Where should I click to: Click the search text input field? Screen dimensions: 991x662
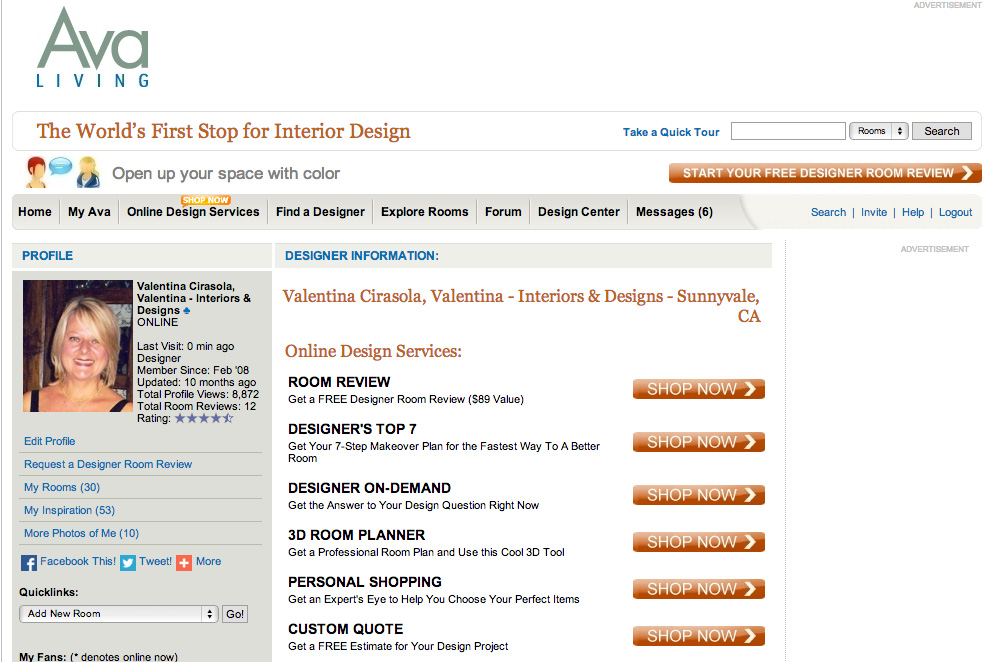coord(788,131)
